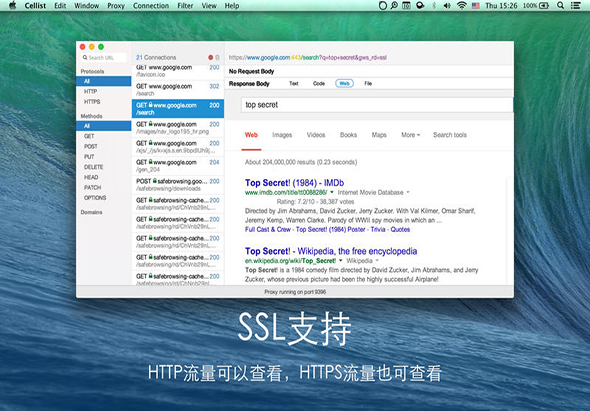Click the lock icon on the selected /search row

[x=151, y=105]
